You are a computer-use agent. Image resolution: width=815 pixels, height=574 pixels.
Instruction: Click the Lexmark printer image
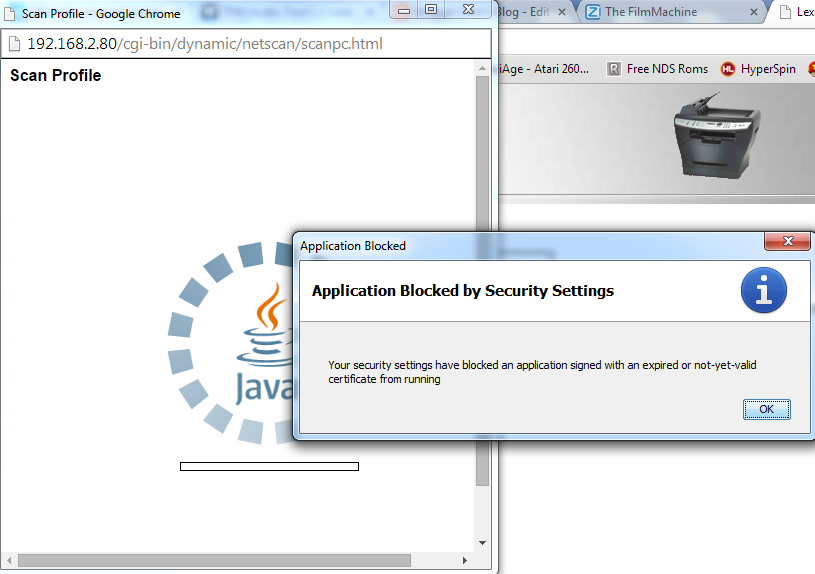(x=717, y=136)
